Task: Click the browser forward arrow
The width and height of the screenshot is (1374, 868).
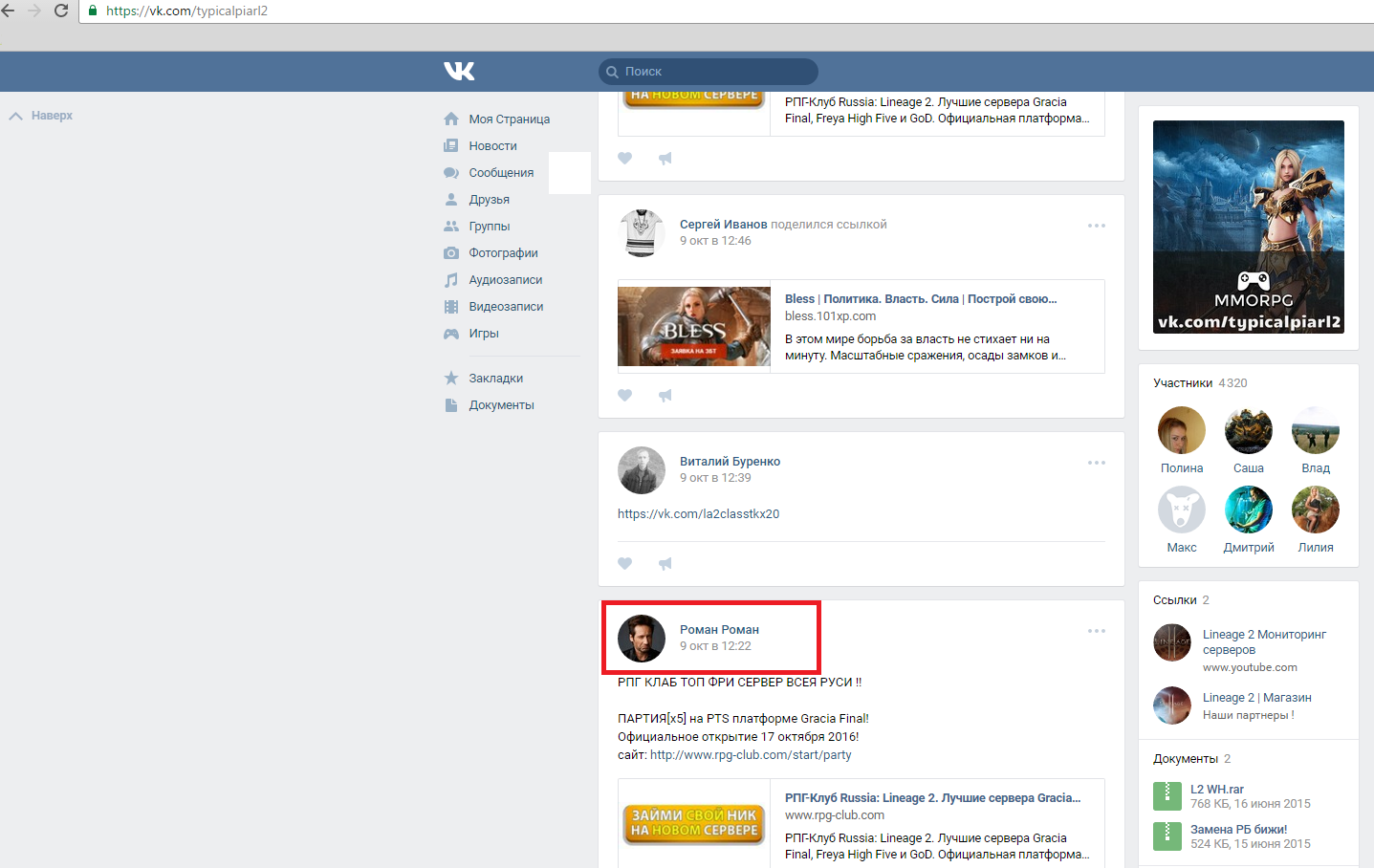Action: tap(34, 11)
